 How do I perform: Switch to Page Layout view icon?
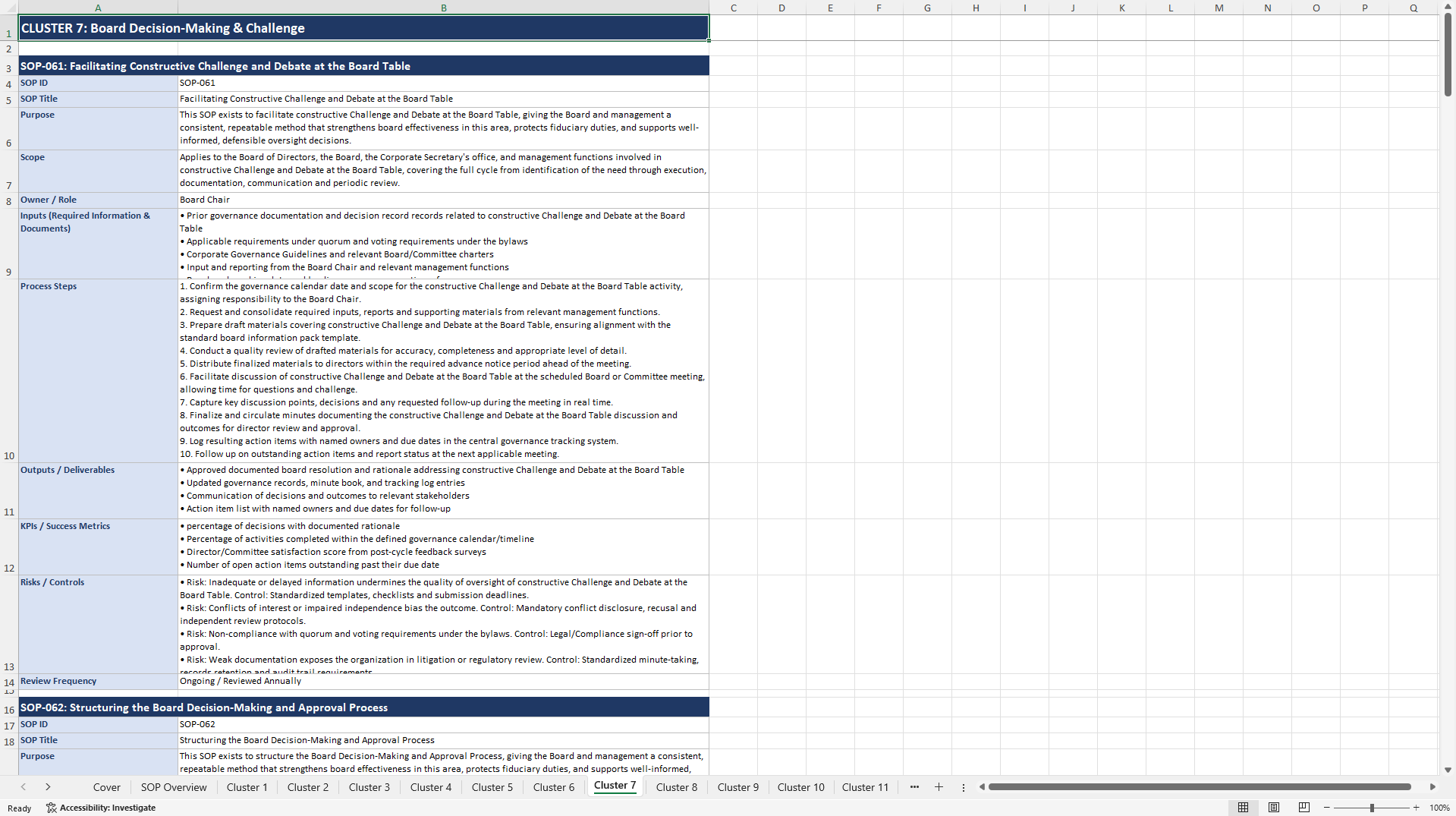[x=1274, y=808]
